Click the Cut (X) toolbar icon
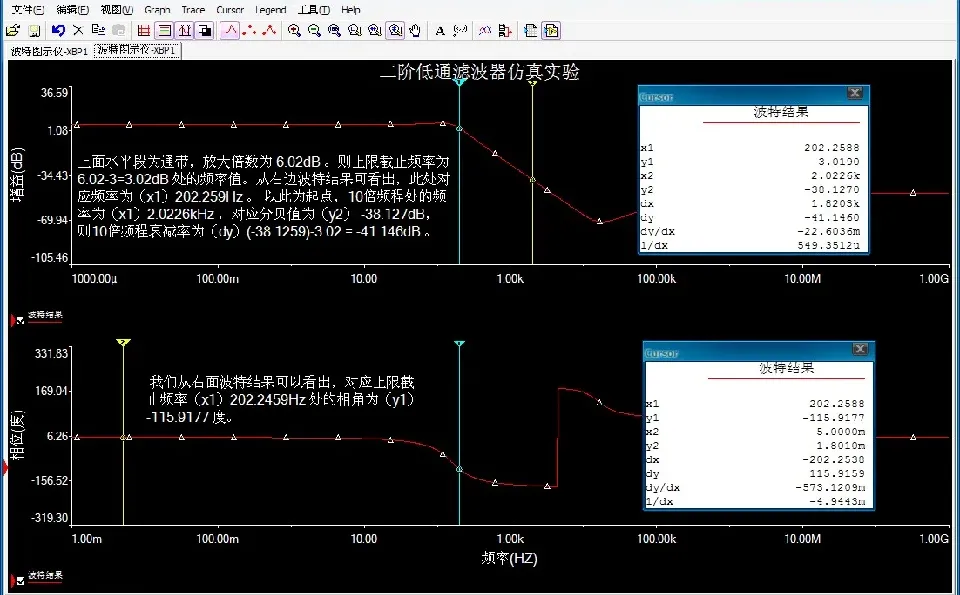Screen dimensions: 960x595 pos(78,30)
